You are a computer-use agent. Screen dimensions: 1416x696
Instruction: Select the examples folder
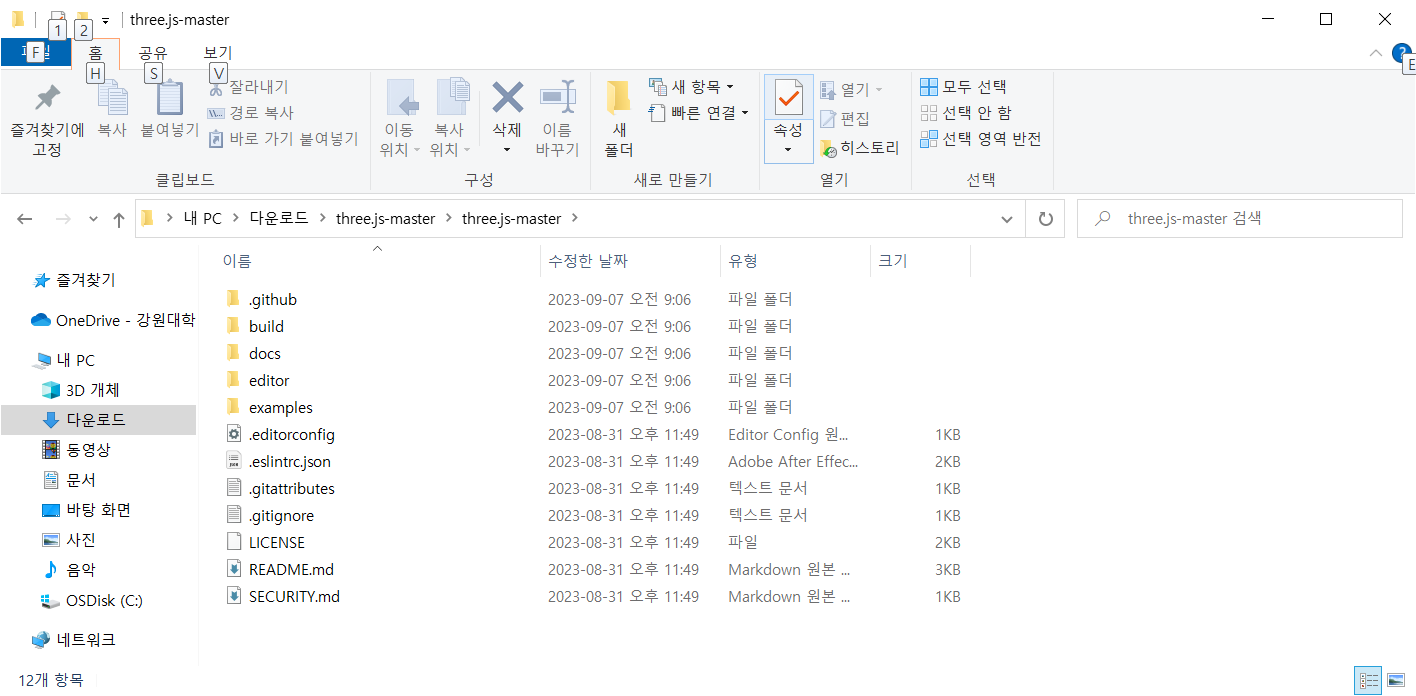click(x=280, y=407)
